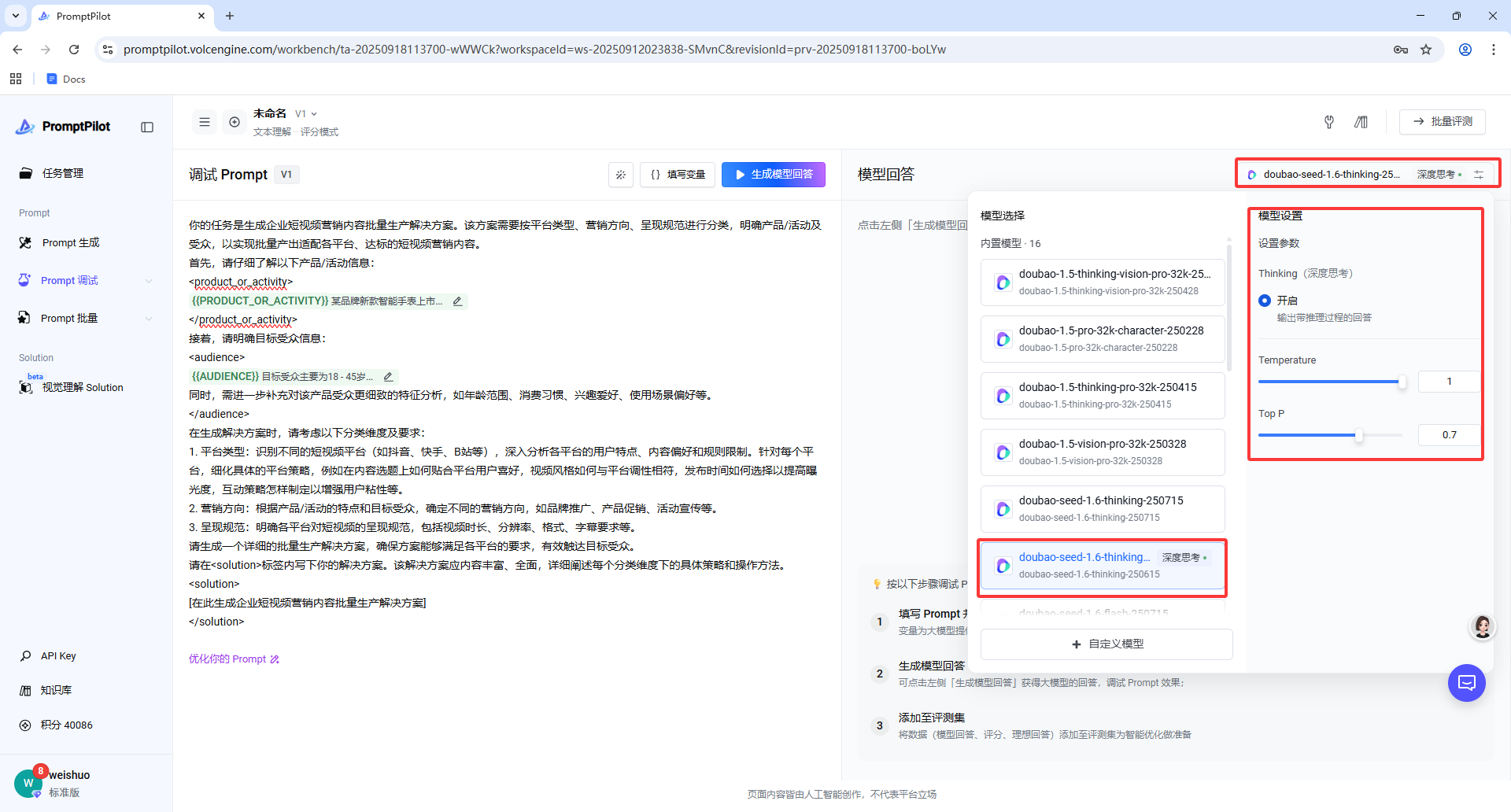
Task: Expand Prompt 调试 chevron
Action: click(x=149, y=281)
